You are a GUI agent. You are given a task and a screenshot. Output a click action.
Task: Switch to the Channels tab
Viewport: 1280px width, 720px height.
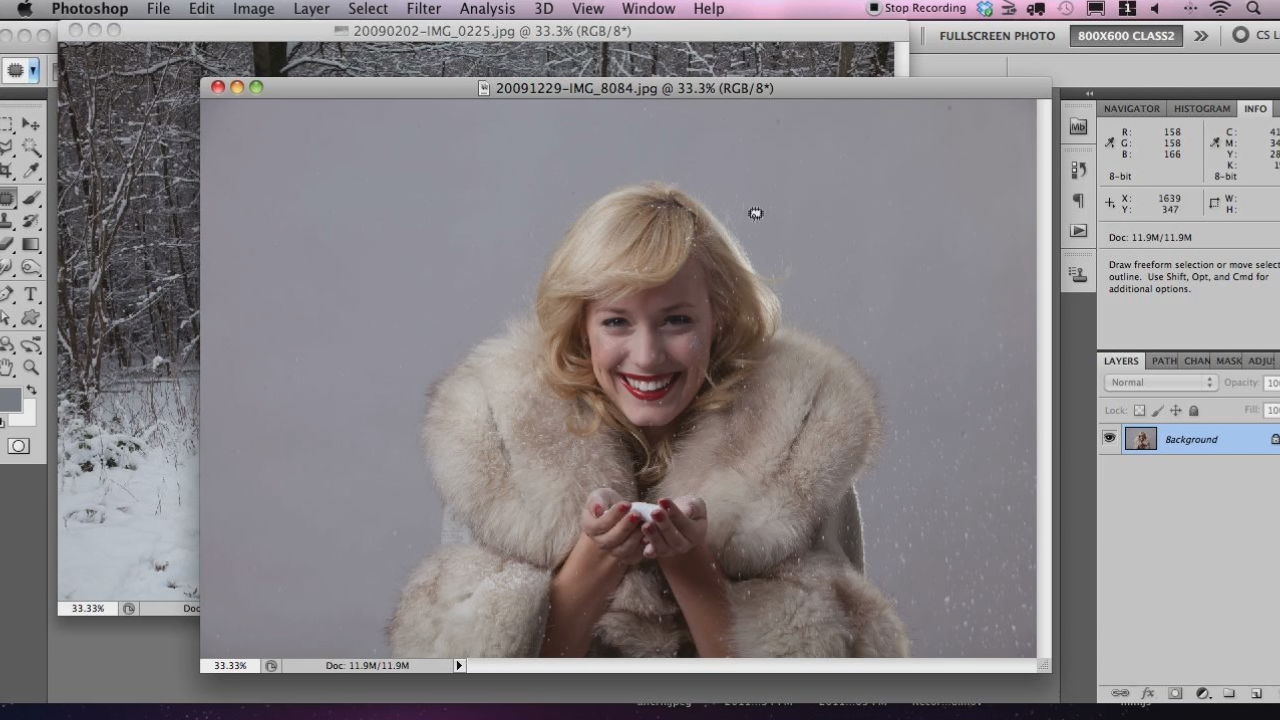pos(1197,361)
